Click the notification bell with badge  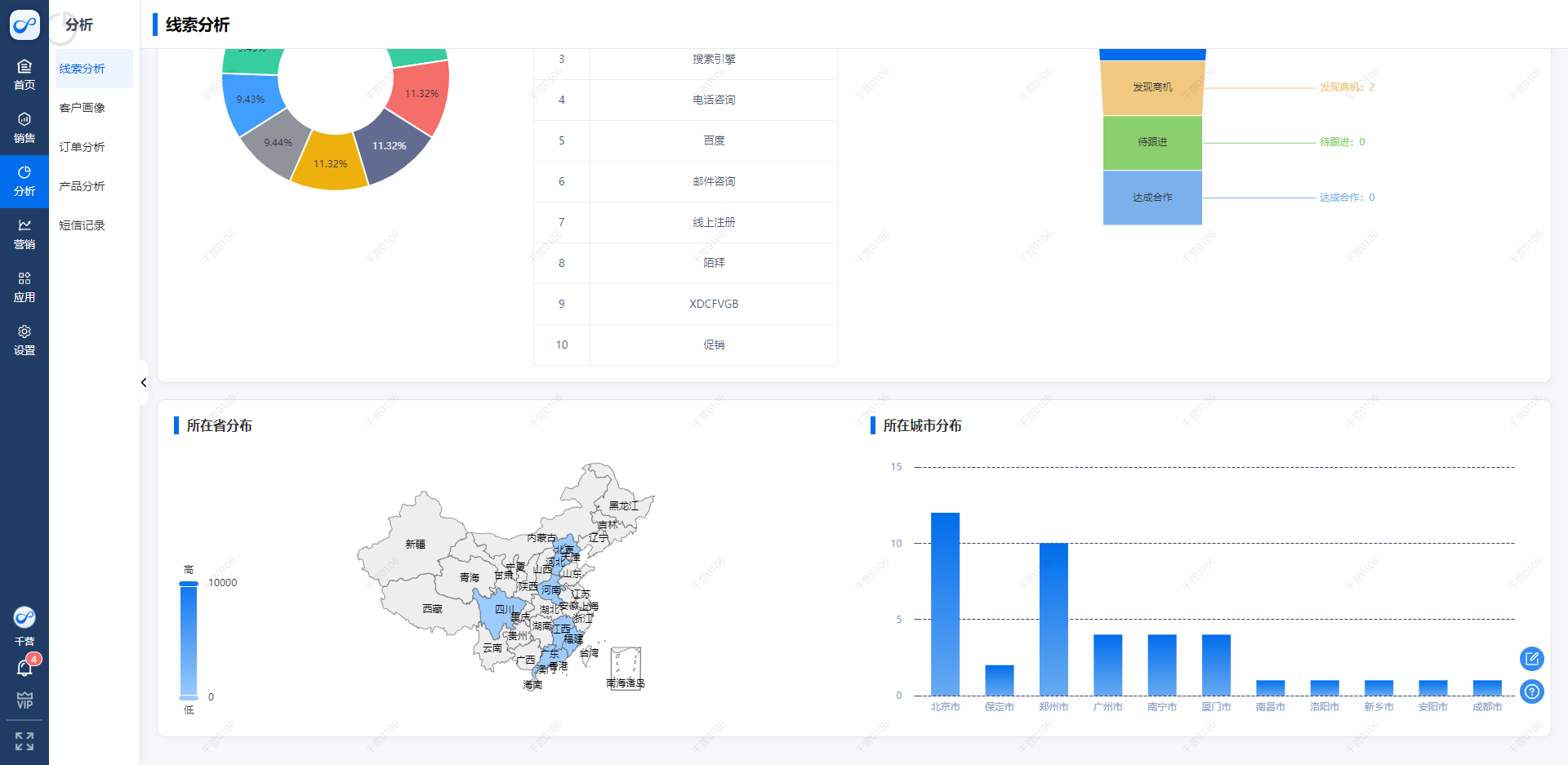point(24,669)
